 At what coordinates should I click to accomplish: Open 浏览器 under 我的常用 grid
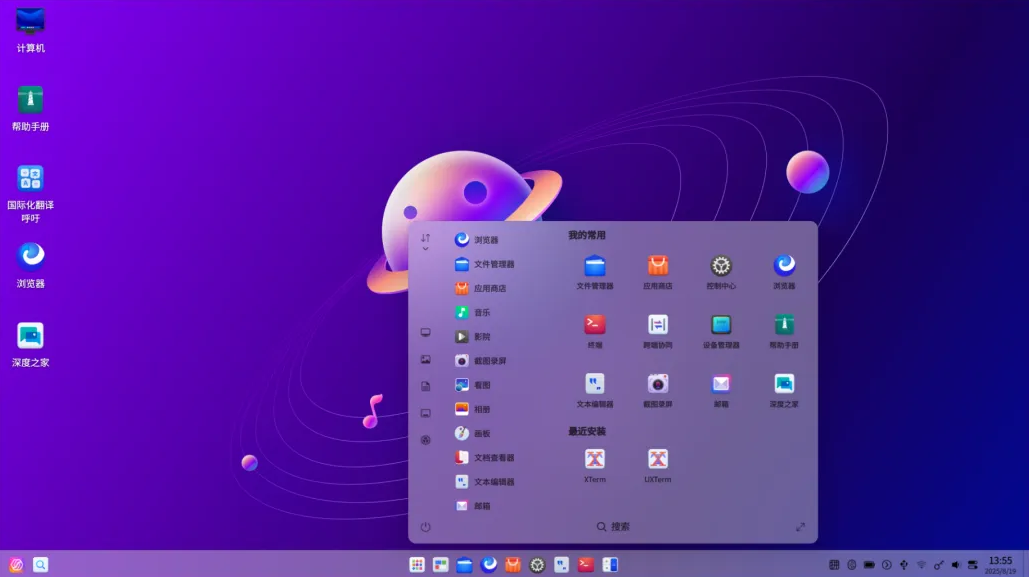[784, 272]
